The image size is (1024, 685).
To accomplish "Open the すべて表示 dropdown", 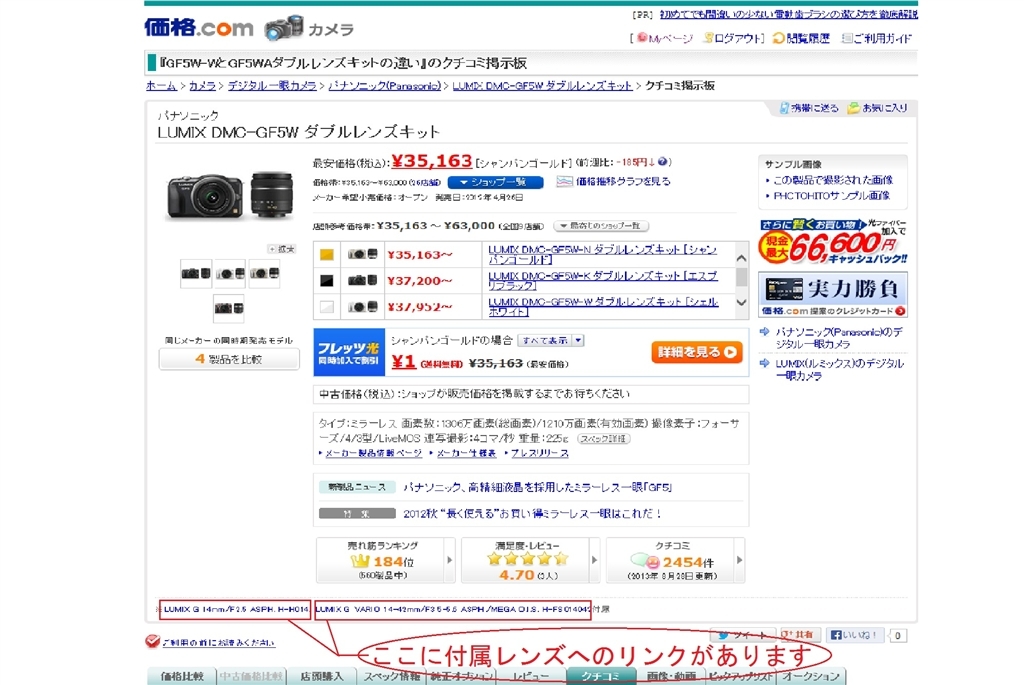I will tap(551, 340).
